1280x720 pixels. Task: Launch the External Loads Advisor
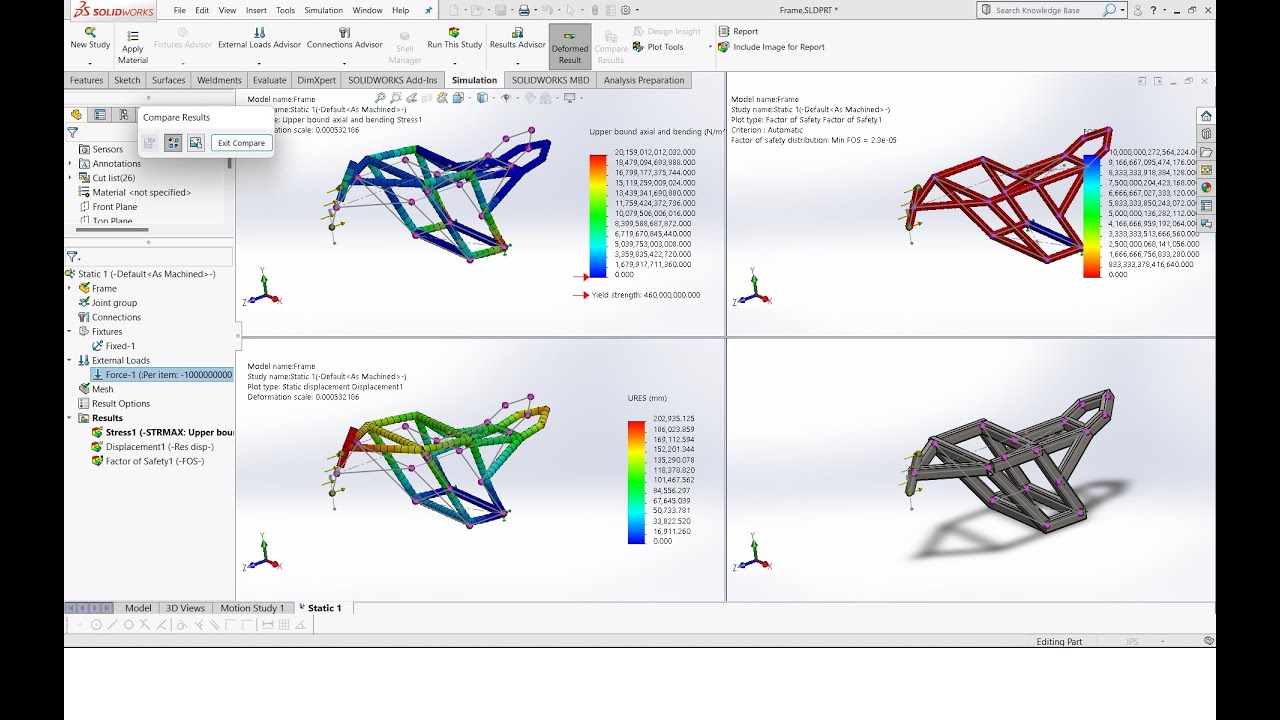pyautogui.click(x=259, y=38)
